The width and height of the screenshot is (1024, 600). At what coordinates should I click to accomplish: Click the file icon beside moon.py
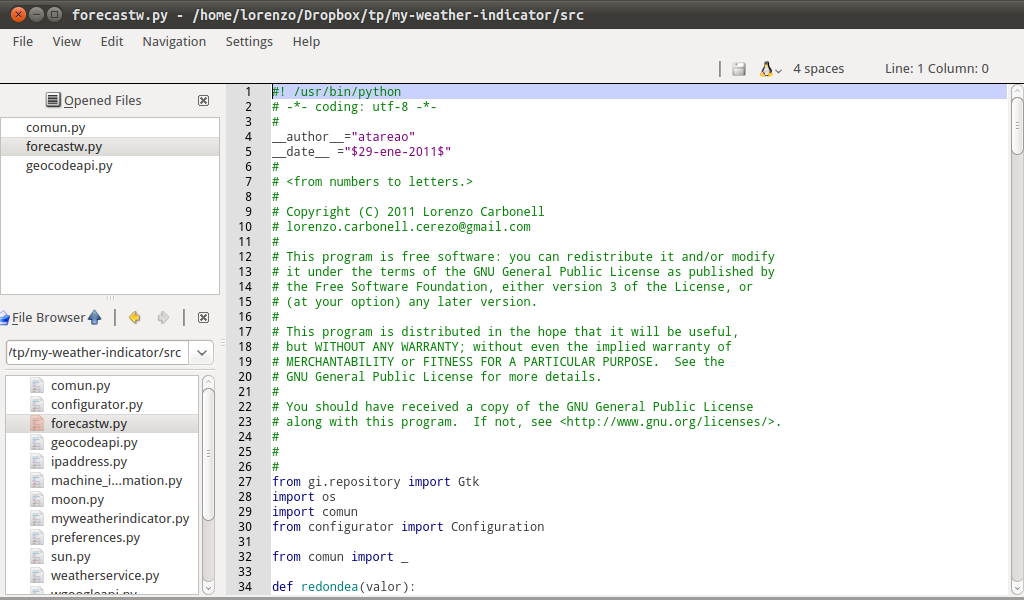pos(37,499)
